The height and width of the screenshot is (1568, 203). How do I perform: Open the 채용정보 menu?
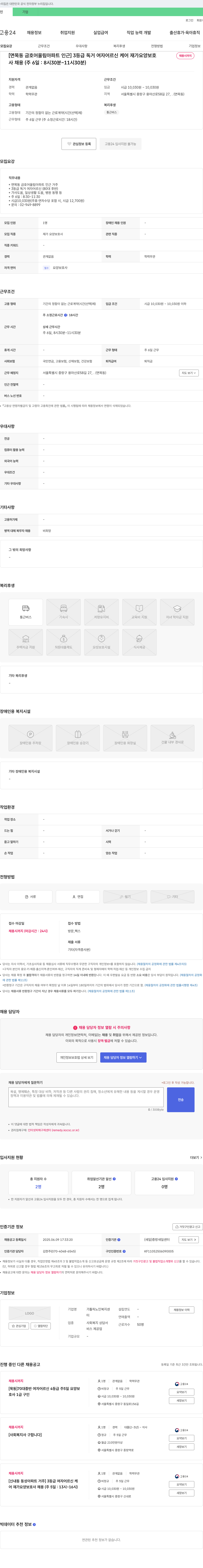[x=34, y=33]
